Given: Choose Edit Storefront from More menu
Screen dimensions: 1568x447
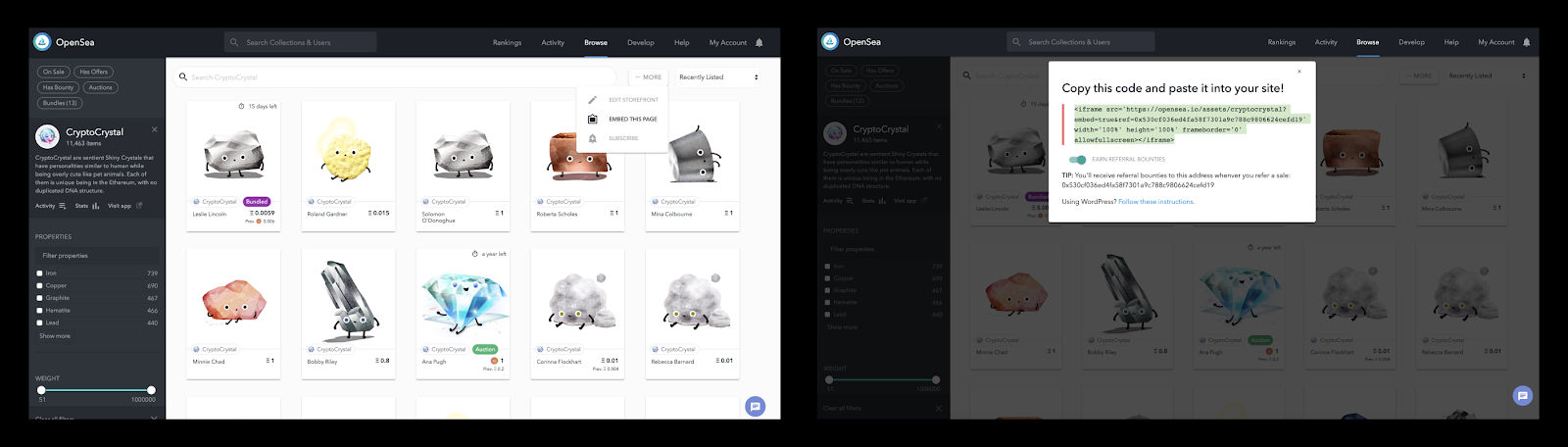Looking at the screenshot, I should (x=622, y=100).
